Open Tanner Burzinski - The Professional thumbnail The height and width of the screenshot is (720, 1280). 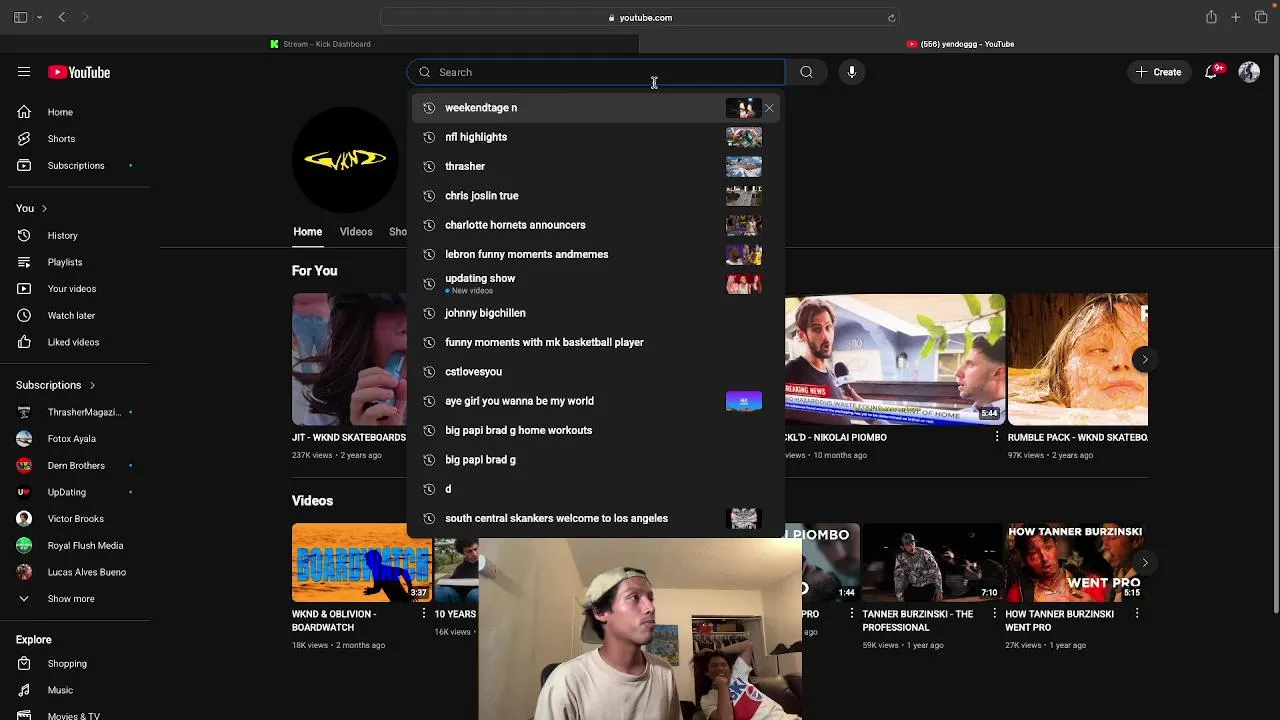tap(931, 562)
